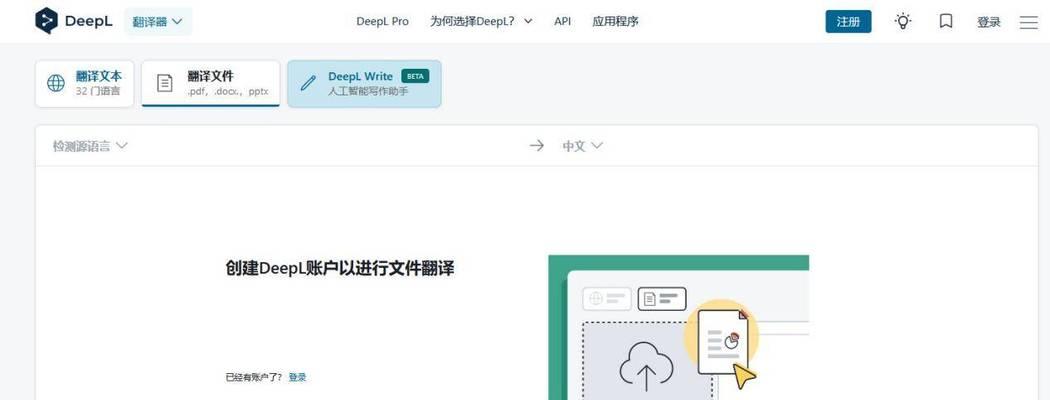Switch to the 翻译文本 tab
Screen dimensions: 1050x400
coord(84,83)
